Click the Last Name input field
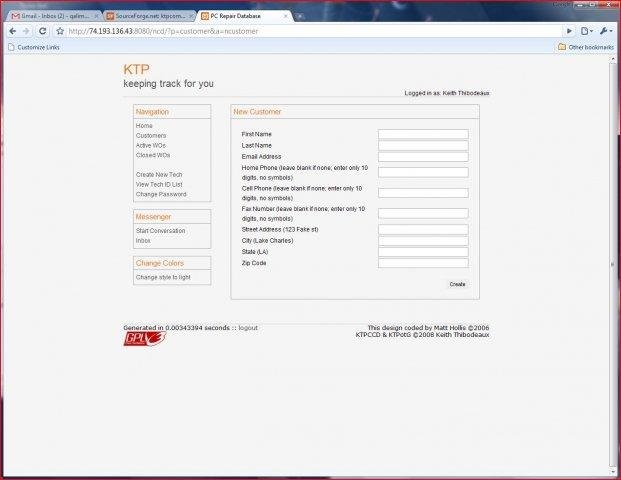Viewport: 621px width, 480px height. click(423, 145)
